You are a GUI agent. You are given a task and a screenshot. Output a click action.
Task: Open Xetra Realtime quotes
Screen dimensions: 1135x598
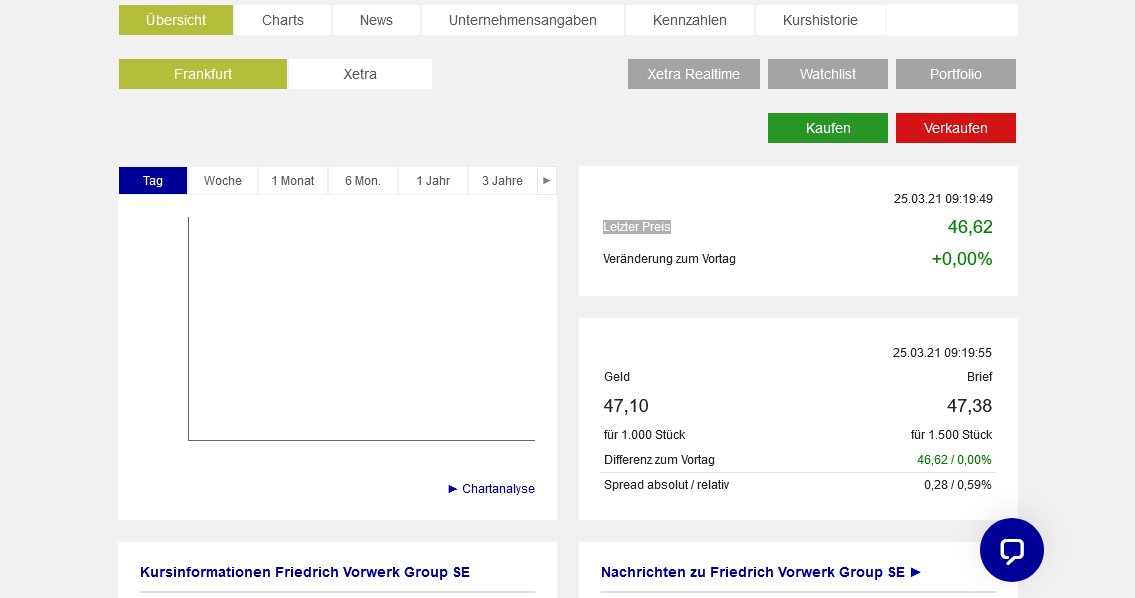click(x=693, y=73)
